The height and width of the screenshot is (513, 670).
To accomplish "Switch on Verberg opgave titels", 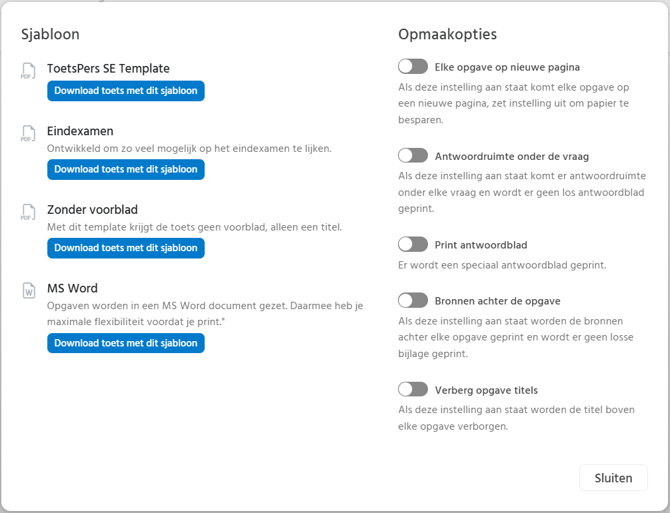I will [413, 389].
